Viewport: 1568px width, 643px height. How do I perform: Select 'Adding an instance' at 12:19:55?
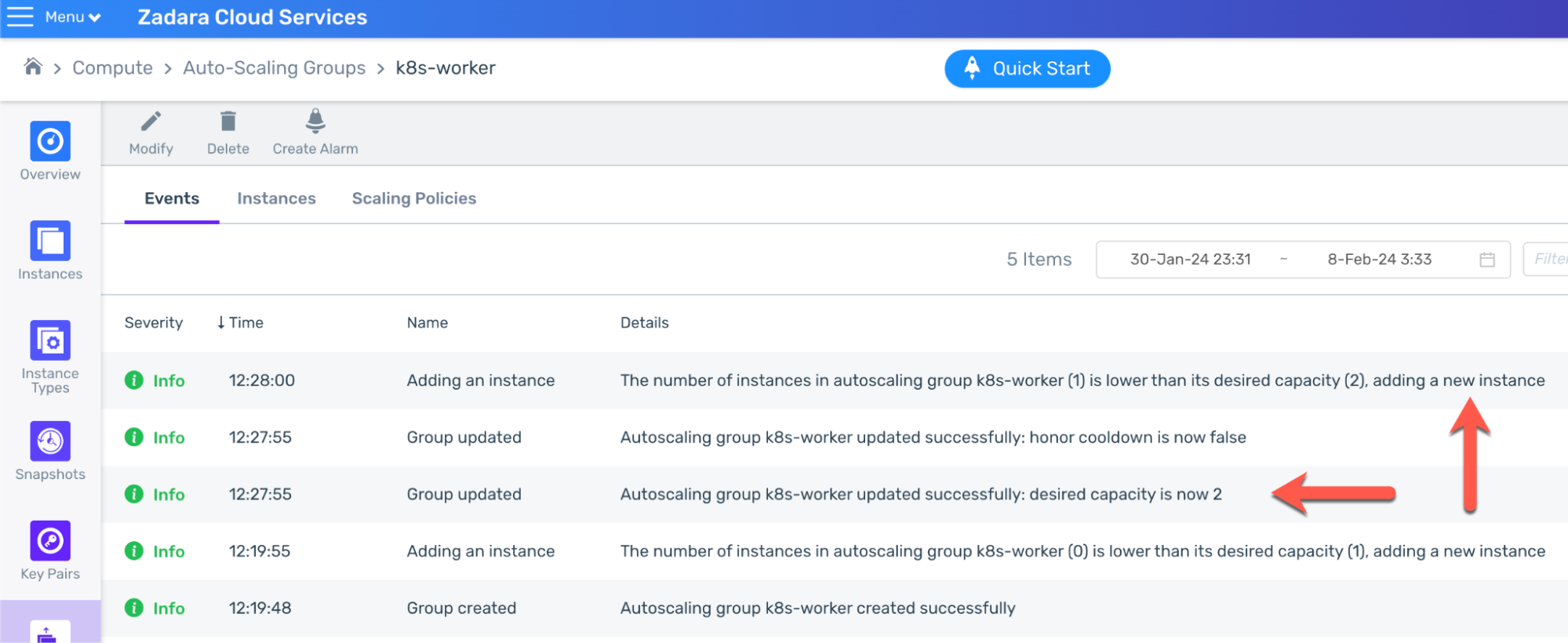point(481,551)
